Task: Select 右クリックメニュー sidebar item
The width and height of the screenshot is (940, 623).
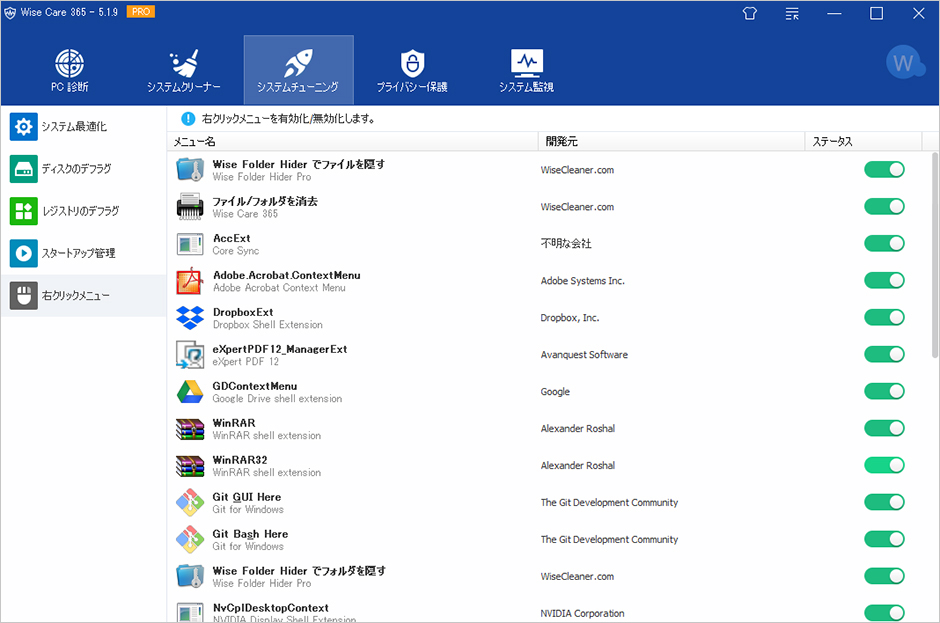Action: coord(83,296)
